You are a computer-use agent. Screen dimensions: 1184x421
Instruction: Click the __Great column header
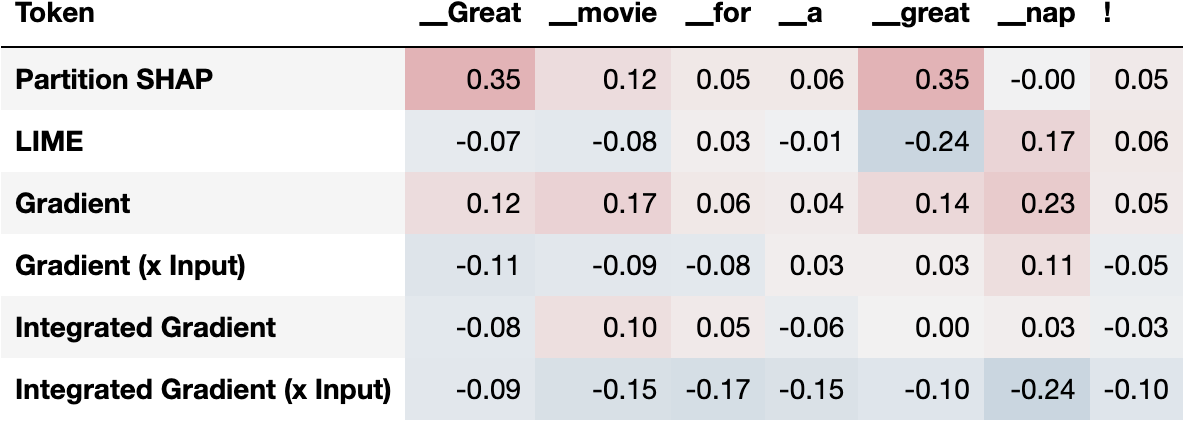coord(470,15)
